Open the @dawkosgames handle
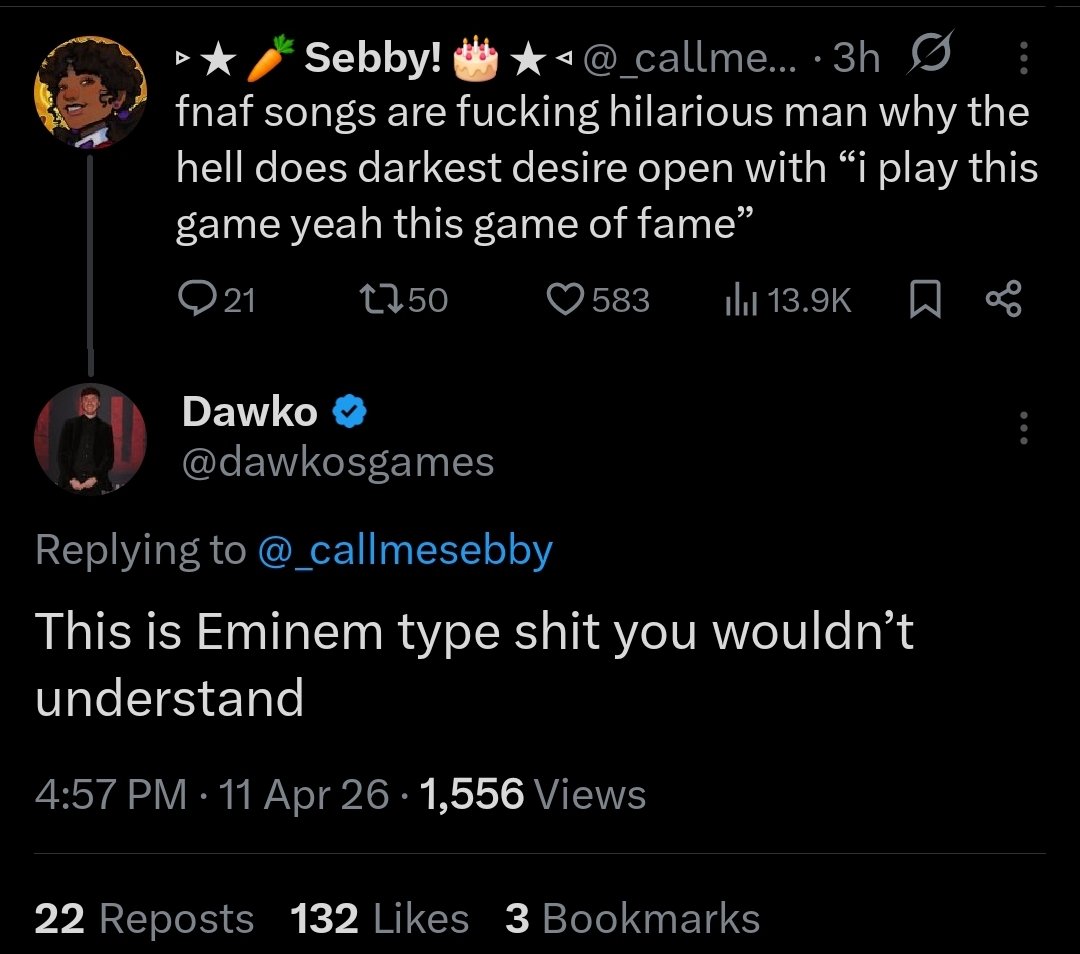The height and width of the screenshot is (954, 1080). pyautogui.click(x=338, y=462)
